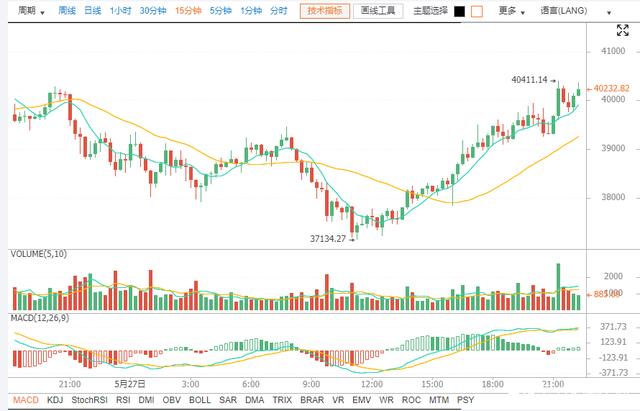
Task: Switch to BRAR indicator
Action: pos(312,400)
